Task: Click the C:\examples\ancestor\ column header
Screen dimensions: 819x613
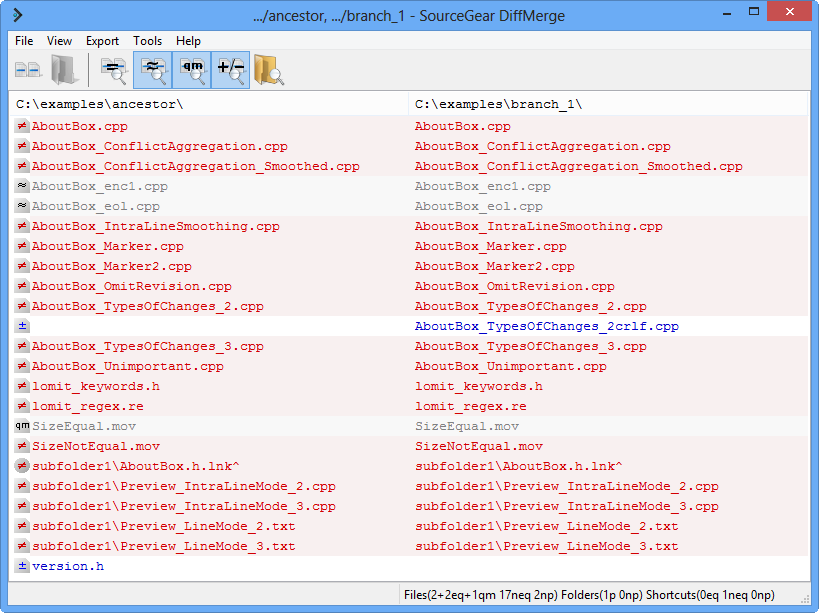Action: pyautogui.click(x=99, y=104)
